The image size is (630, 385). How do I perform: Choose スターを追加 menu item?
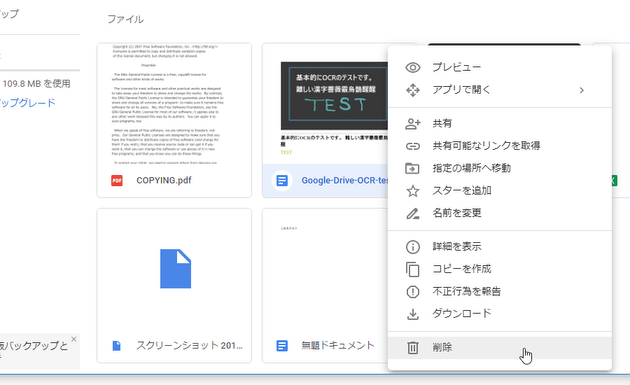pos(500,191)
